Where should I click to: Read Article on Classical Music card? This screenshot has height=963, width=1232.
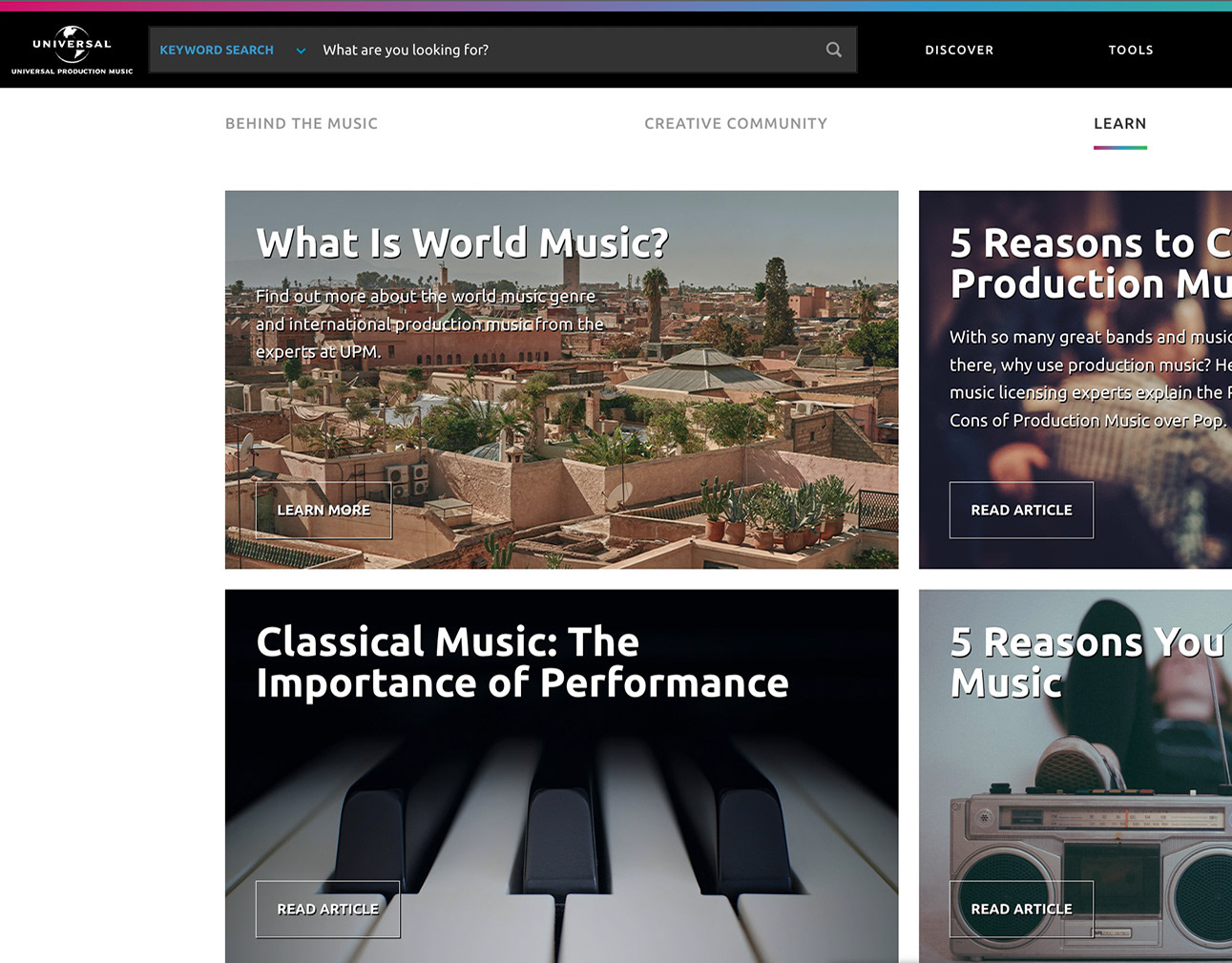[327, 909]
